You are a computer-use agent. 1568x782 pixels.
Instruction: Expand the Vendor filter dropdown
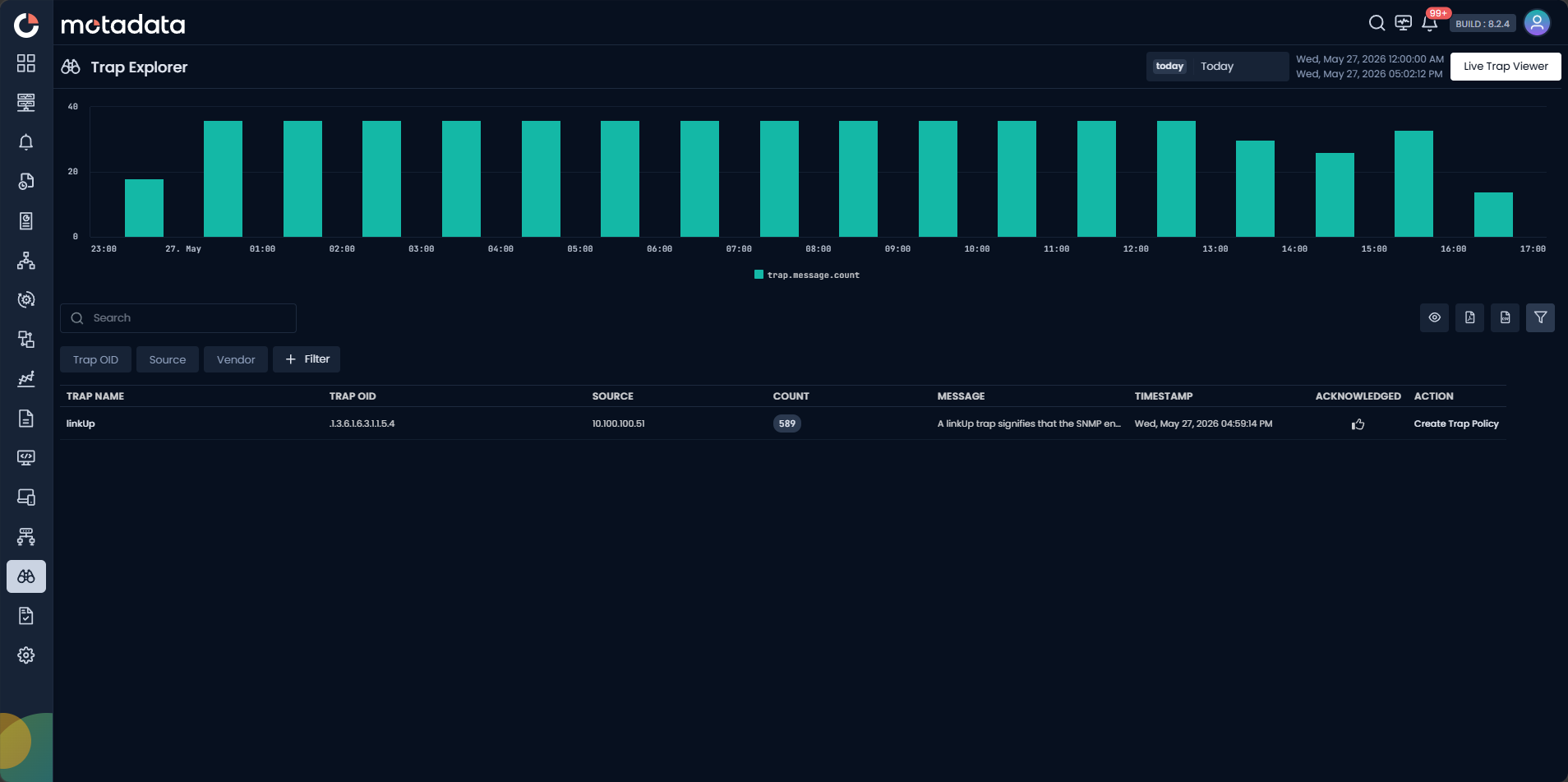pyautogui.click(x=236, y=359)
